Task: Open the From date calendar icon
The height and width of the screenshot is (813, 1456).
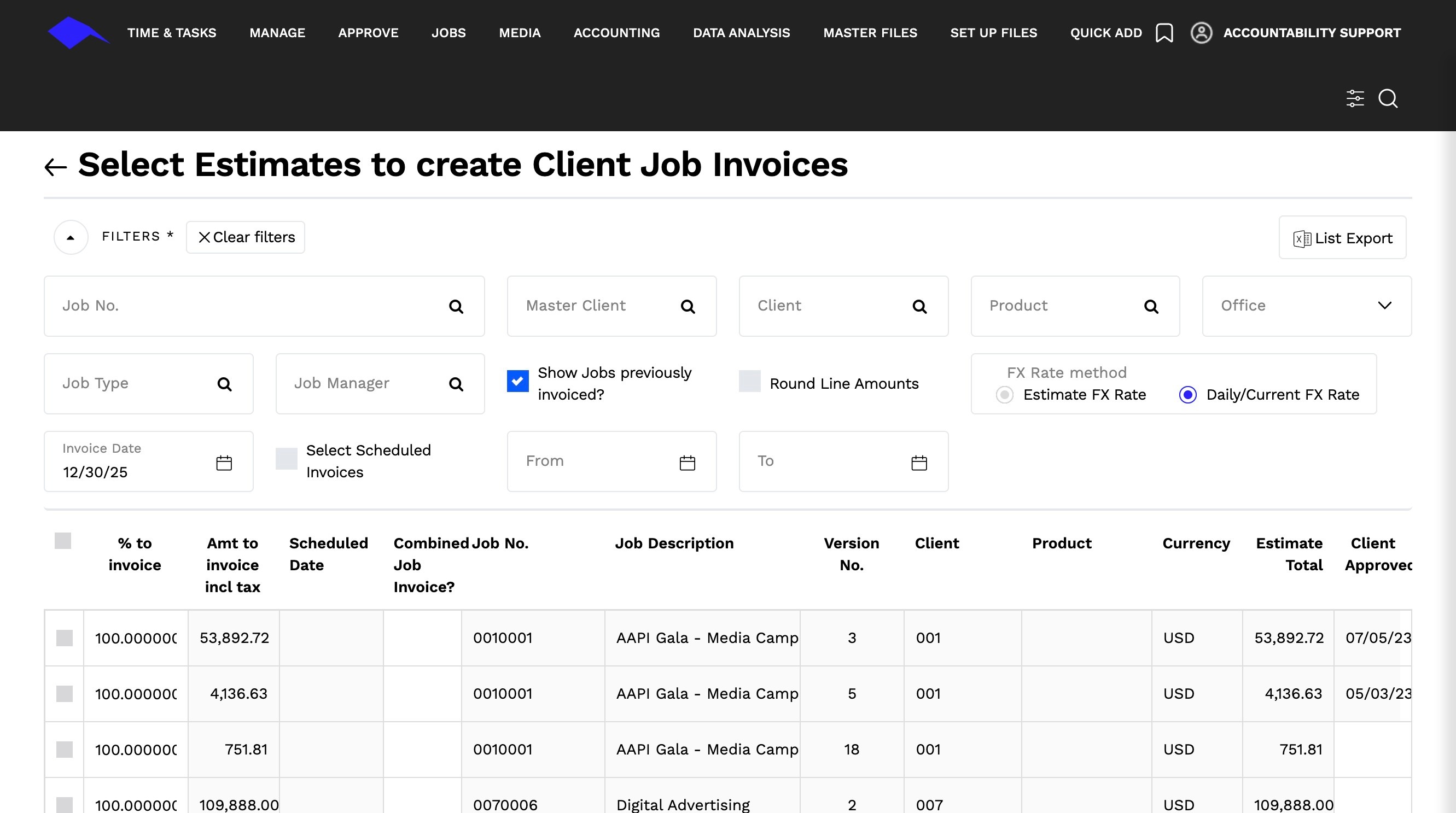Action: 687,463
